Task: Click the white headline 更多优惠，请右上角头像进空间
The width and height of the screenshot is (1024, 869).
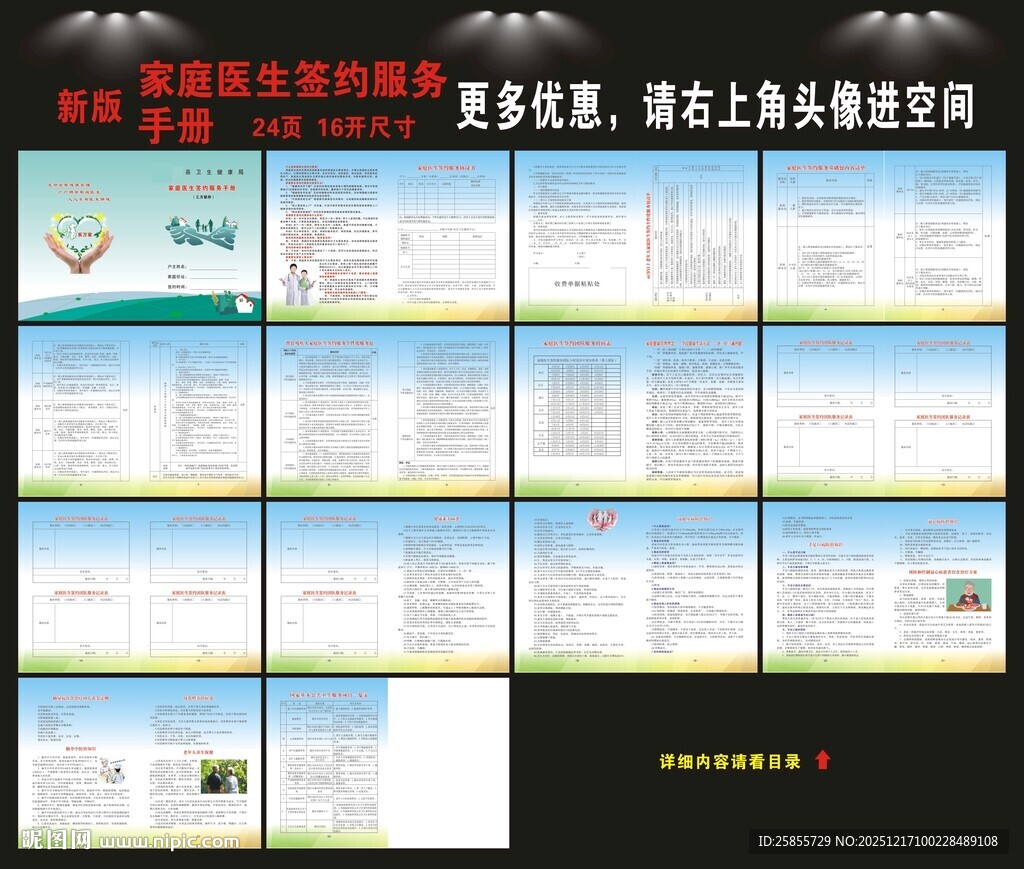Action: click(x=714, y=106)
